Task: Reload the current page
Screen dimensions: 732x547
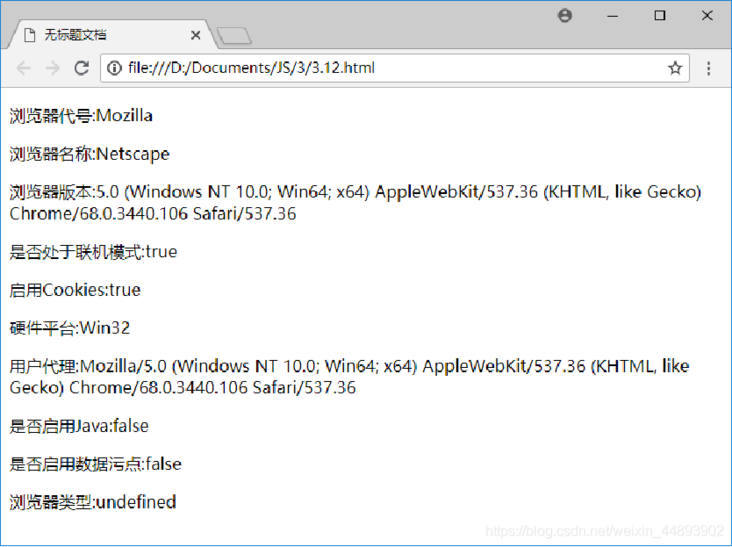Action: (x=82, y=68)
